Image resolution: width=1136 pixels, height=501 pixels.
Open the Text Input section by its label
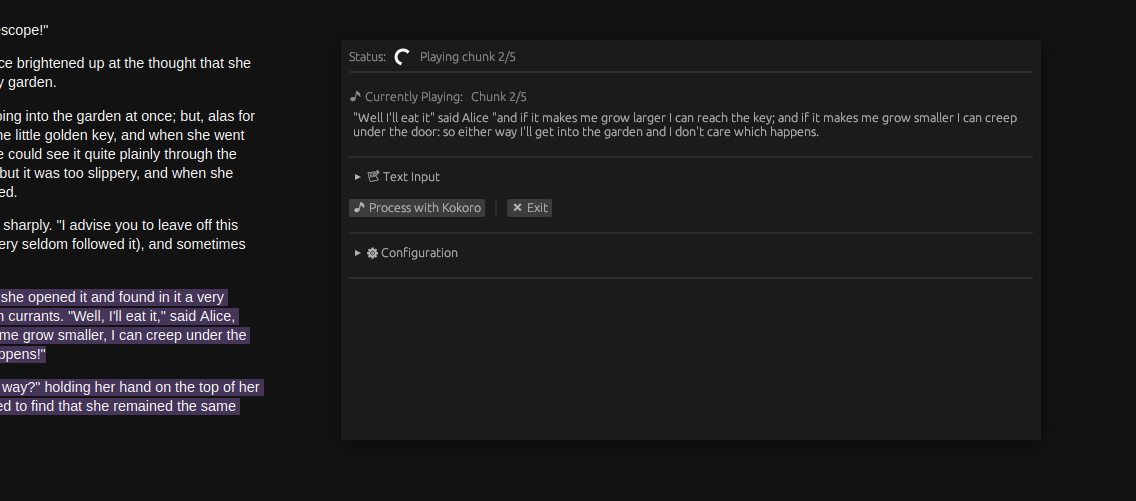coord(411,177)
